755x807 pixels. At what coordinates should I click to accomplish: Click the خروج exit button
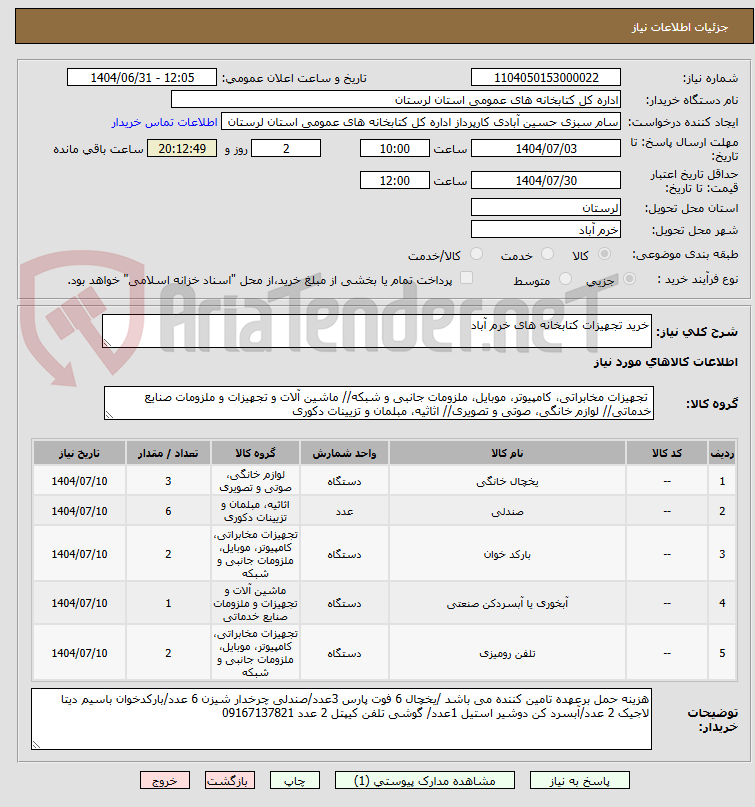coord(165,780)
